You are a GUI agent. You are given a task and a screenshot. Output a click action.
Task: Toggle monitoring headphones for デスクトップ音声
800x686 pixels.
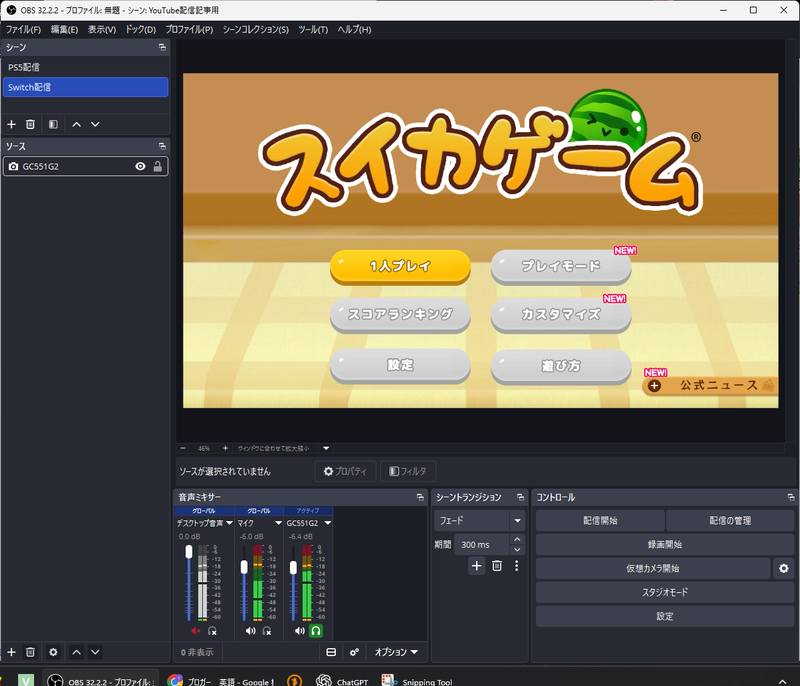pyautogui.click(x=213, y=631)
